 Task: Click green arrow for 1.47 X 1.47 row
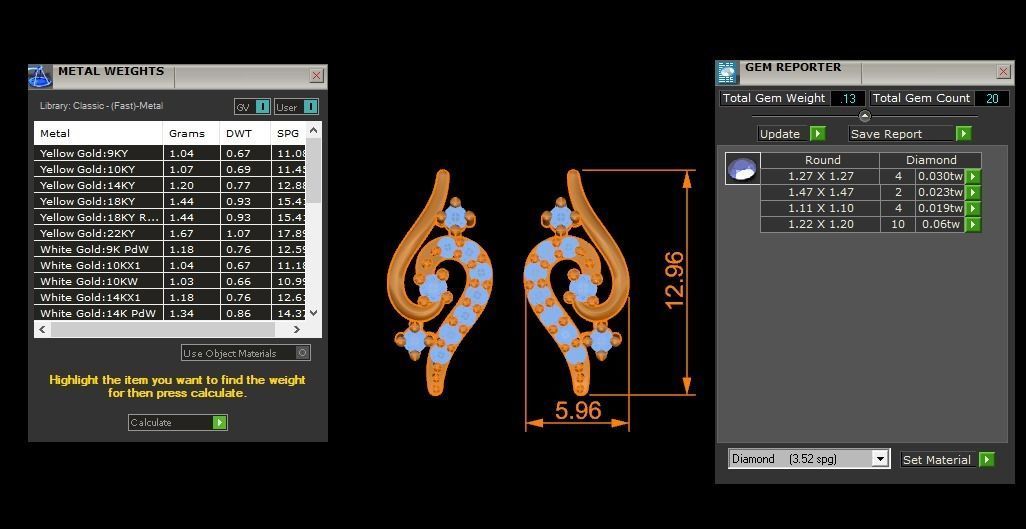pyautogui.click(x=974, y=192)
